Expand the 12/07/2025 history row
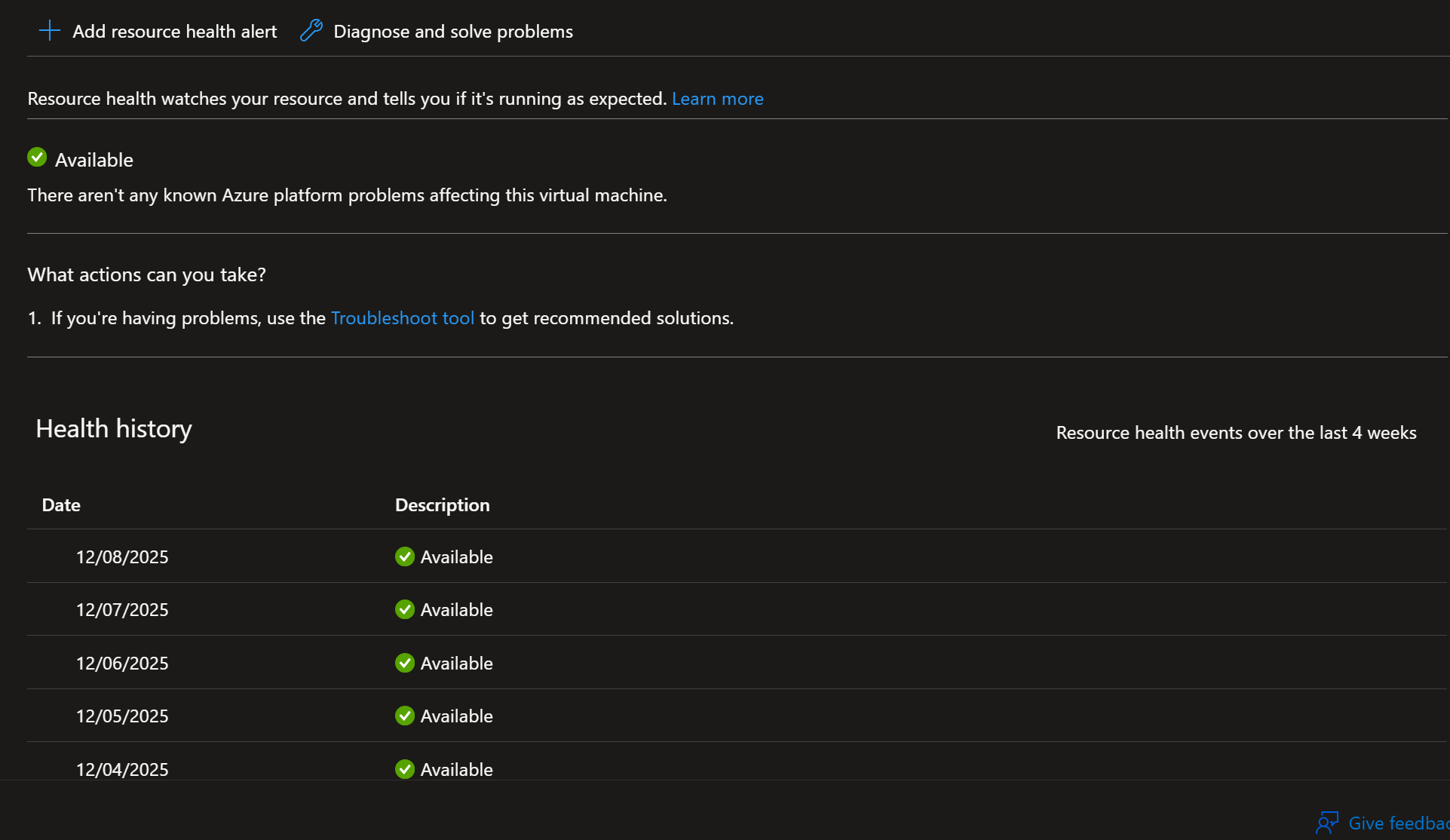The height and width of the screenshot is (840, 1450). click(122, 609)
